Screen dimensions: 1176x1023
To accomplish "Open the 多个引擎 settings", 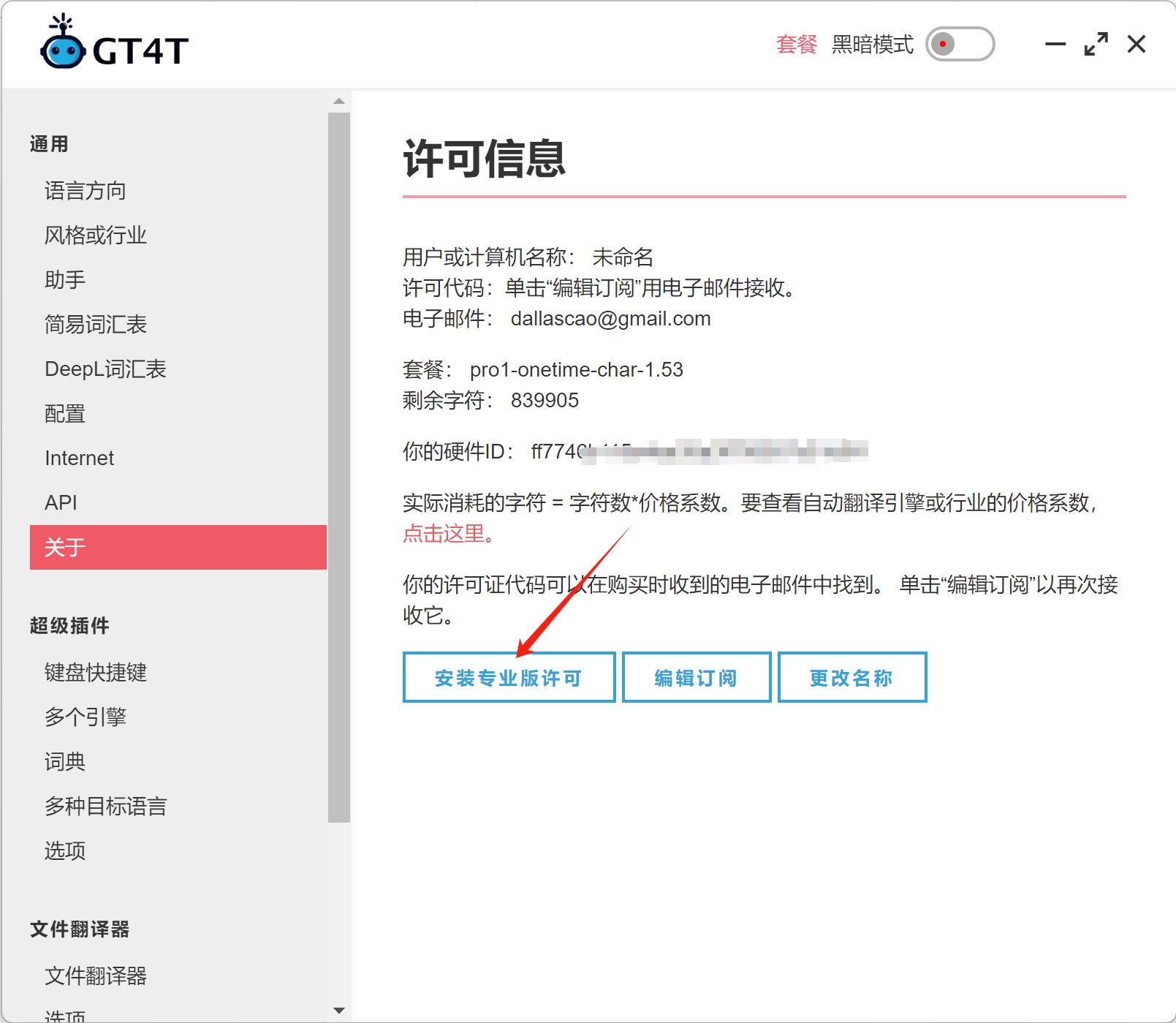I will pos(85,717).
